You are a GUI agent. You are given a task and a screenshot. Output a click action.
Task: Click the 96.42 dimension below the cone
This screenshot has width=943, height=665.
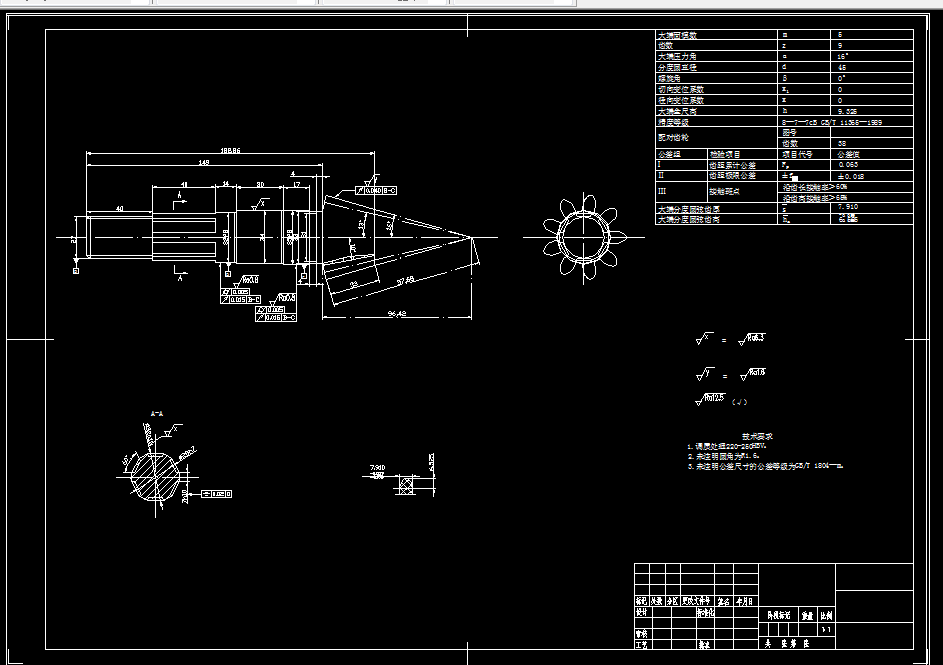tap(397, 313)
